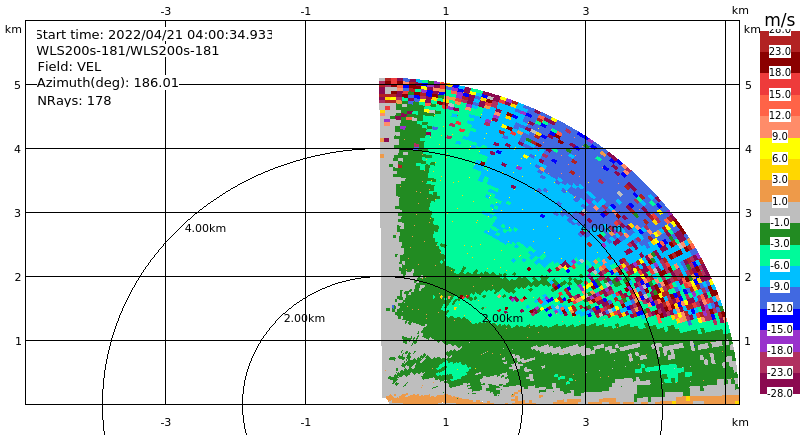Click the -3 tick label on the bottom axis
Screen dimensions: 800x435
coord(165,422)
